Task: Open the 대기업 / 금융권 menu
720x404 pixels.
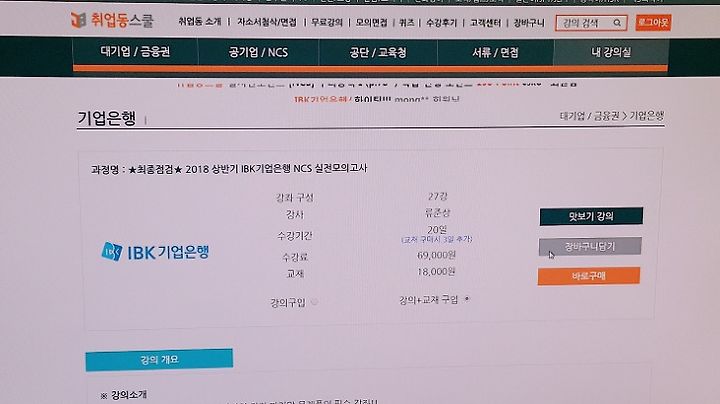Action: click(x=135, y=52)
